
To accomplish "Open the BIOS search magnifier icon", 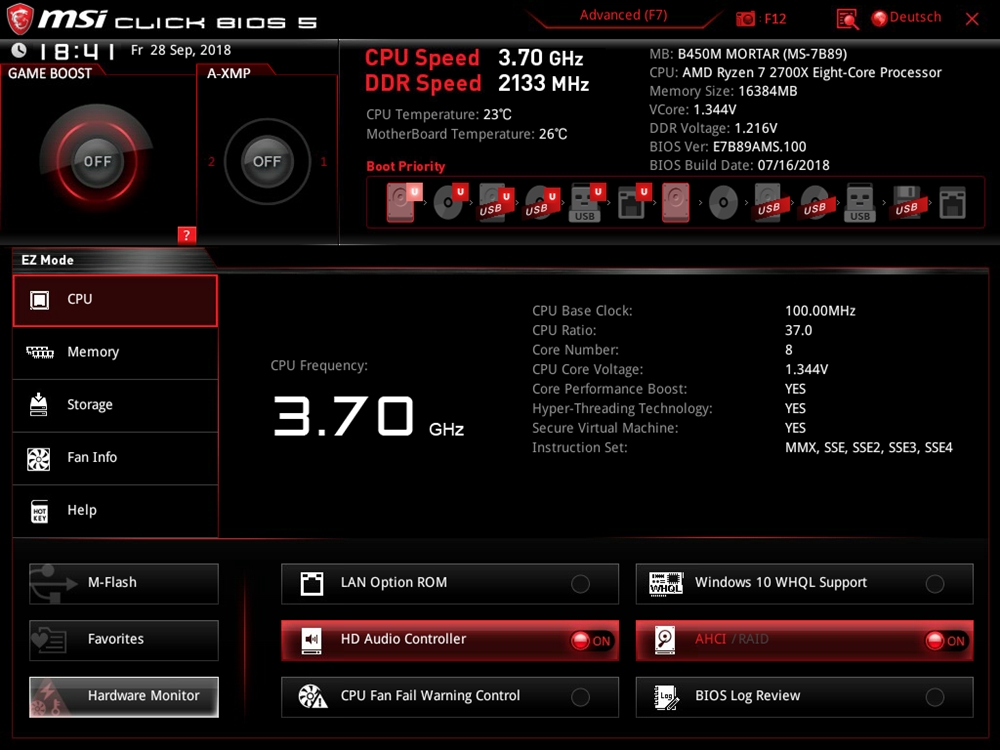I will coord(848,18).
